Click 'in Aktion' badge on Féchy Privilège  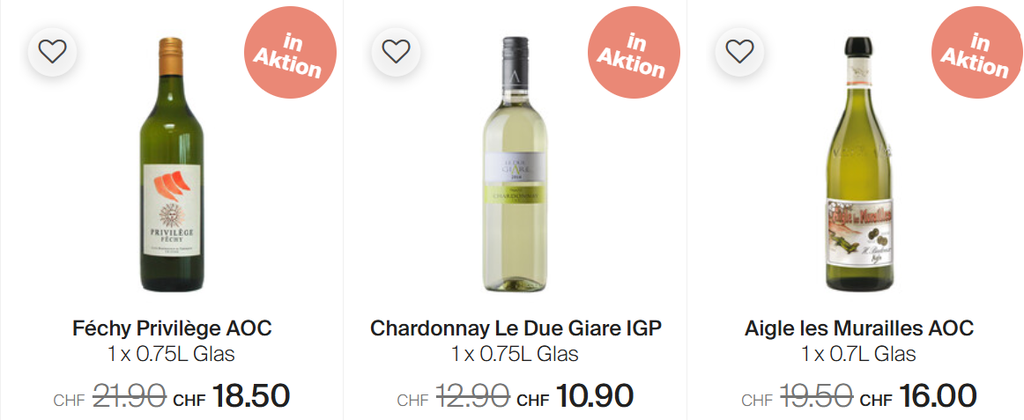tap(290, 54)
